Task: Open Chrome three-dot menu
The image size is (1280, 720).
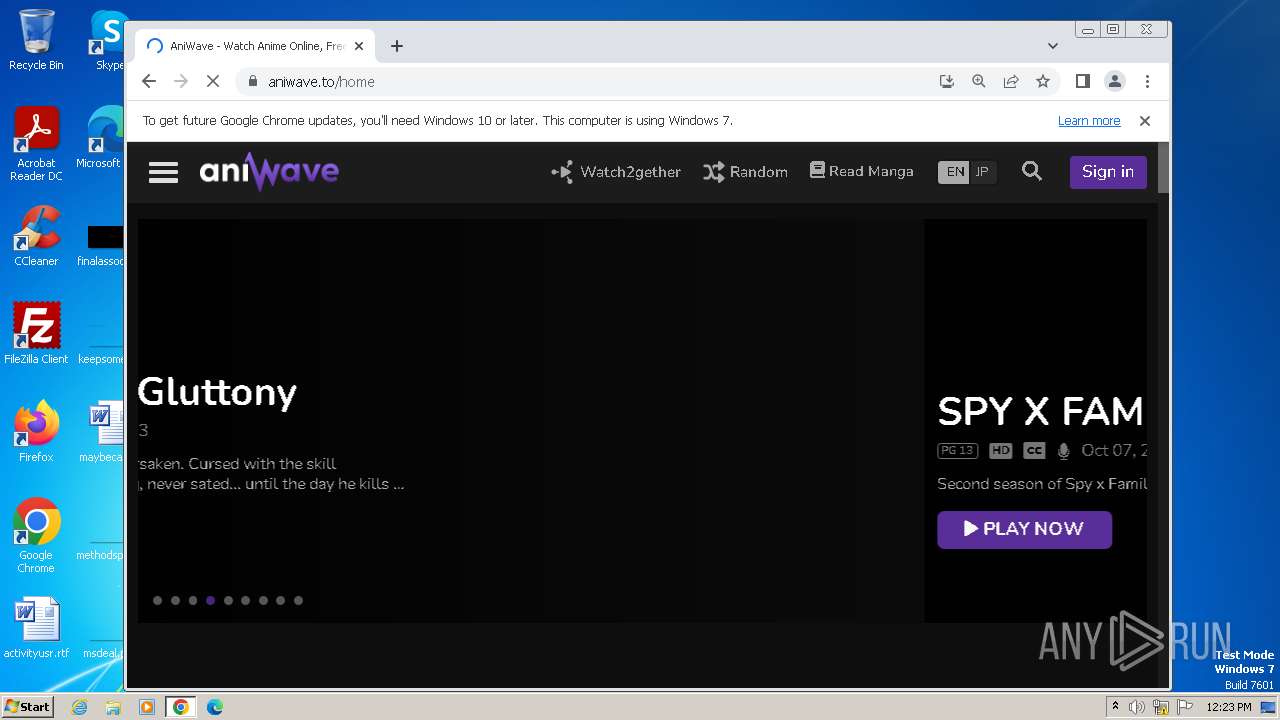Action: click(x=1147, y=82)
